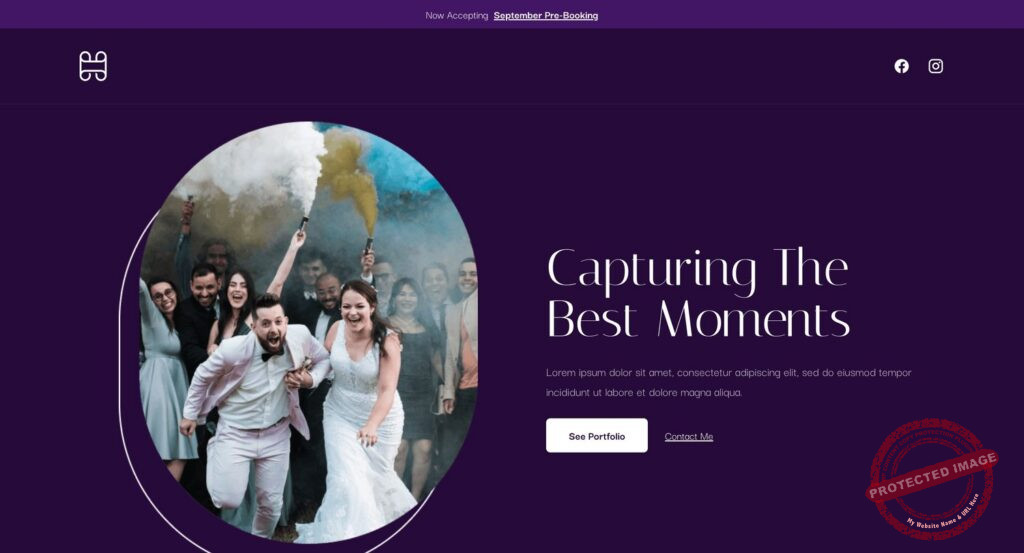
Task: Click the oval wedding party photo
Action: pyautogui.click(x=308, y=332)
